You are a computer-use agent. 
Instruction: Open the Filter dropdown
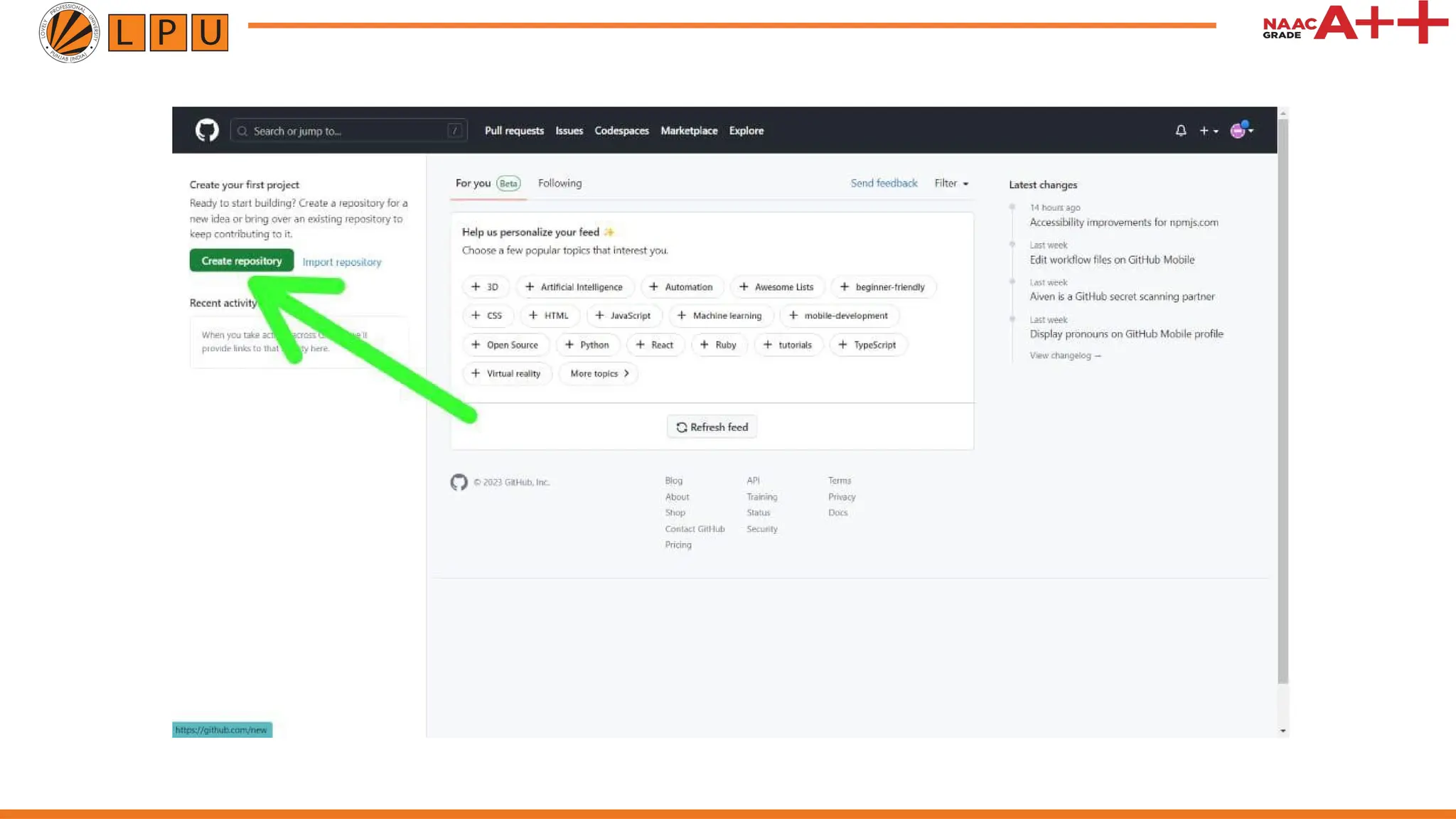tap(951, 183)
